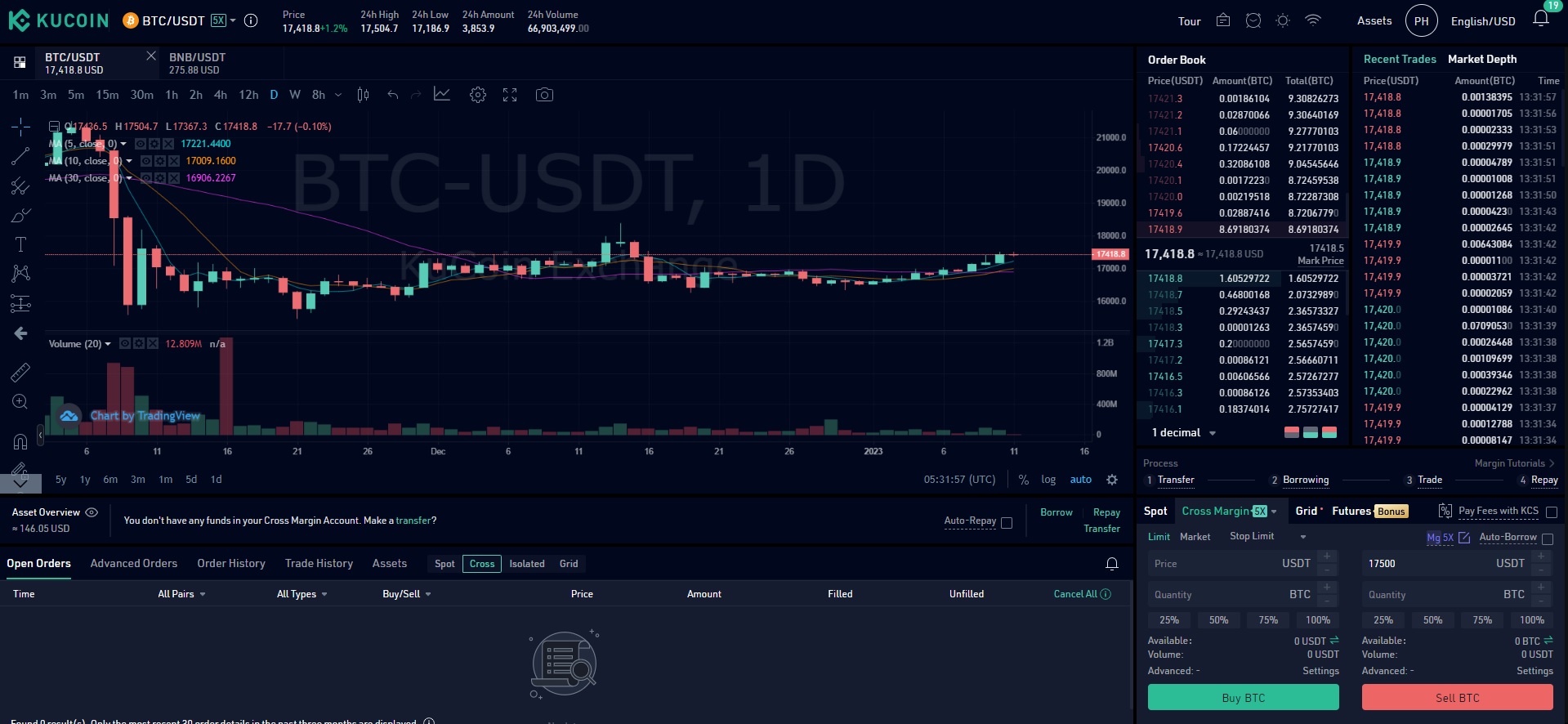This screenshot has height=724, width=1568.
Task: Click the network status wifi icon
Action: [x=1313, y=20]
